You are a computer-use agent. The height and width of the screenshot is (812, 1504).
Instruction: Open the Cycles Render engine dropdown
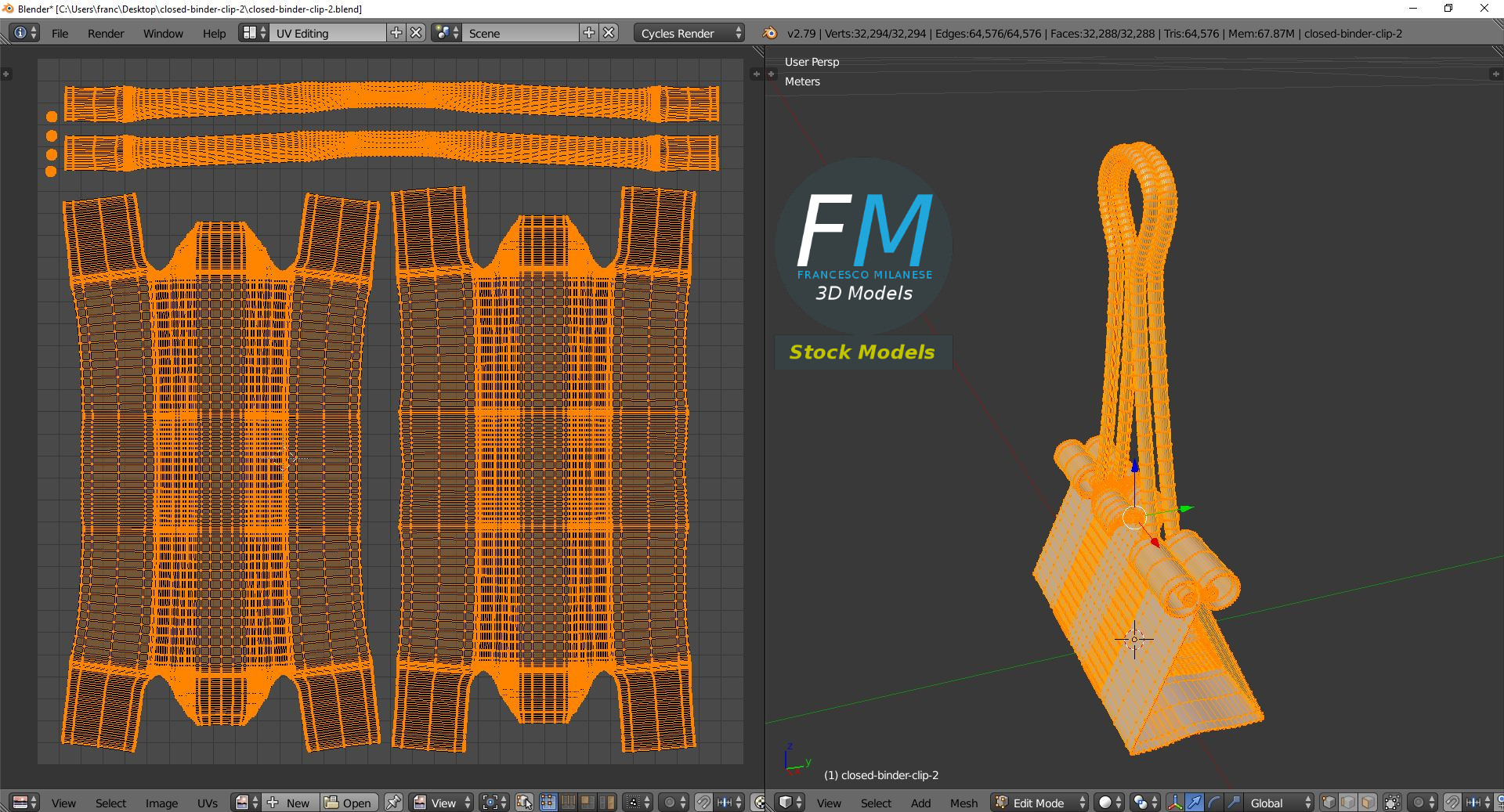coord(689,33)
